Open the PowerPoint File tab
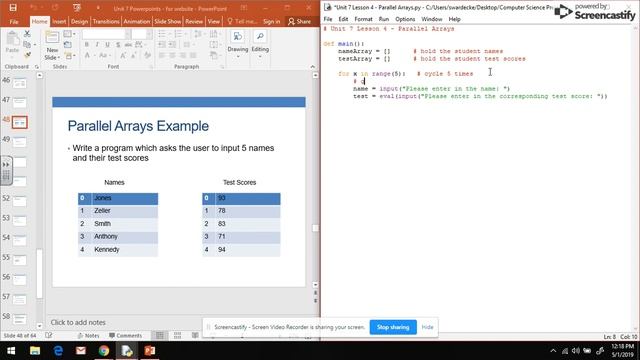The image size is (640, 360). (x=14, y=21)
